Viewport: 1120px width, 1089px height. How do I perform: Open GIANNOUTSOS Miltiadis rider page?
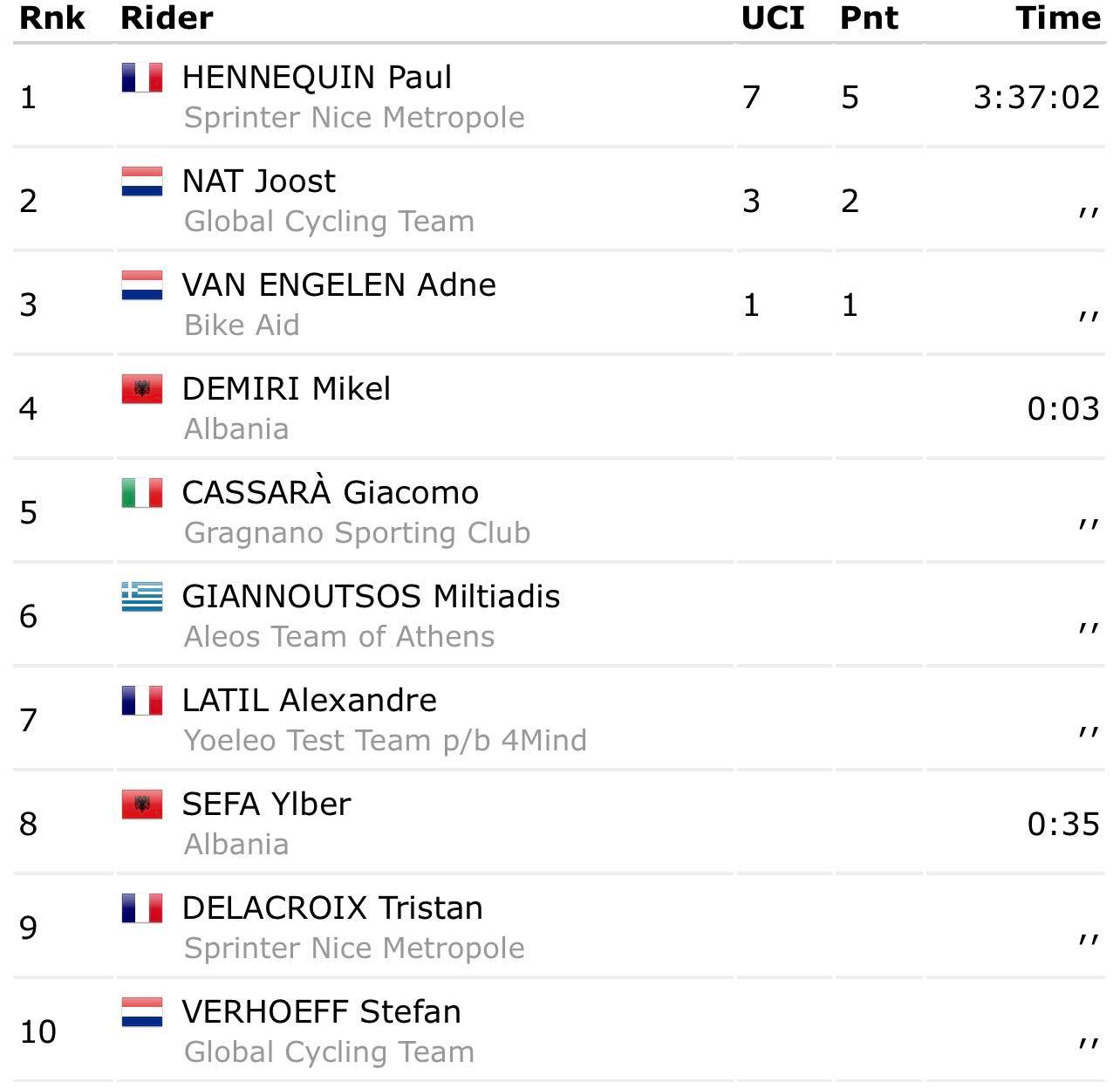[x=371, y=597]
